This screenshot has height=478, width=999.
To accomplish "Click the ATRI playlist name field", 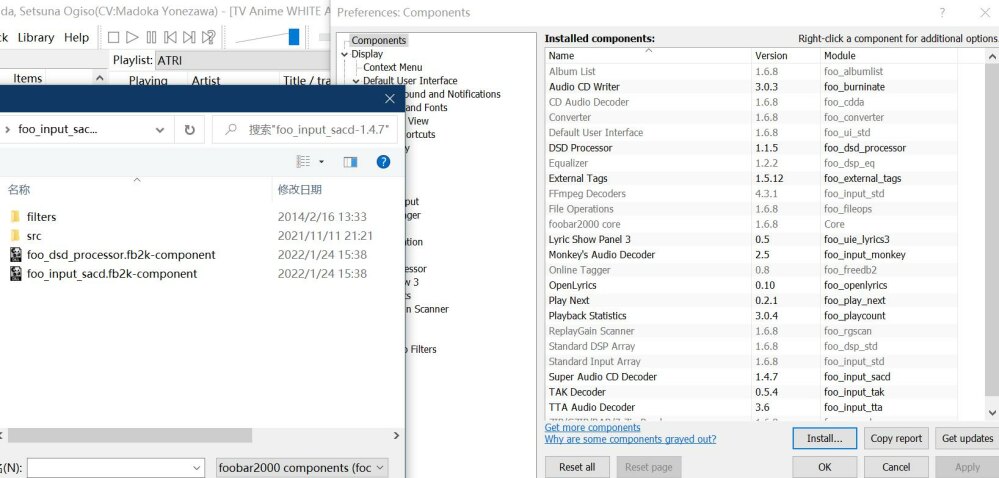I will [x=242, y=61].
